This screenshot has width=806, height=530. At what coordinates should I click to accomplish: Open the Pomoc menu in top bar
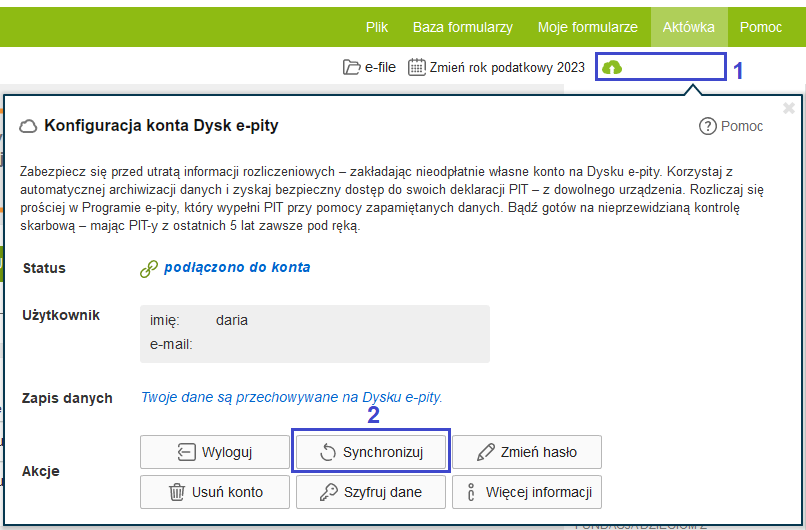761,27
